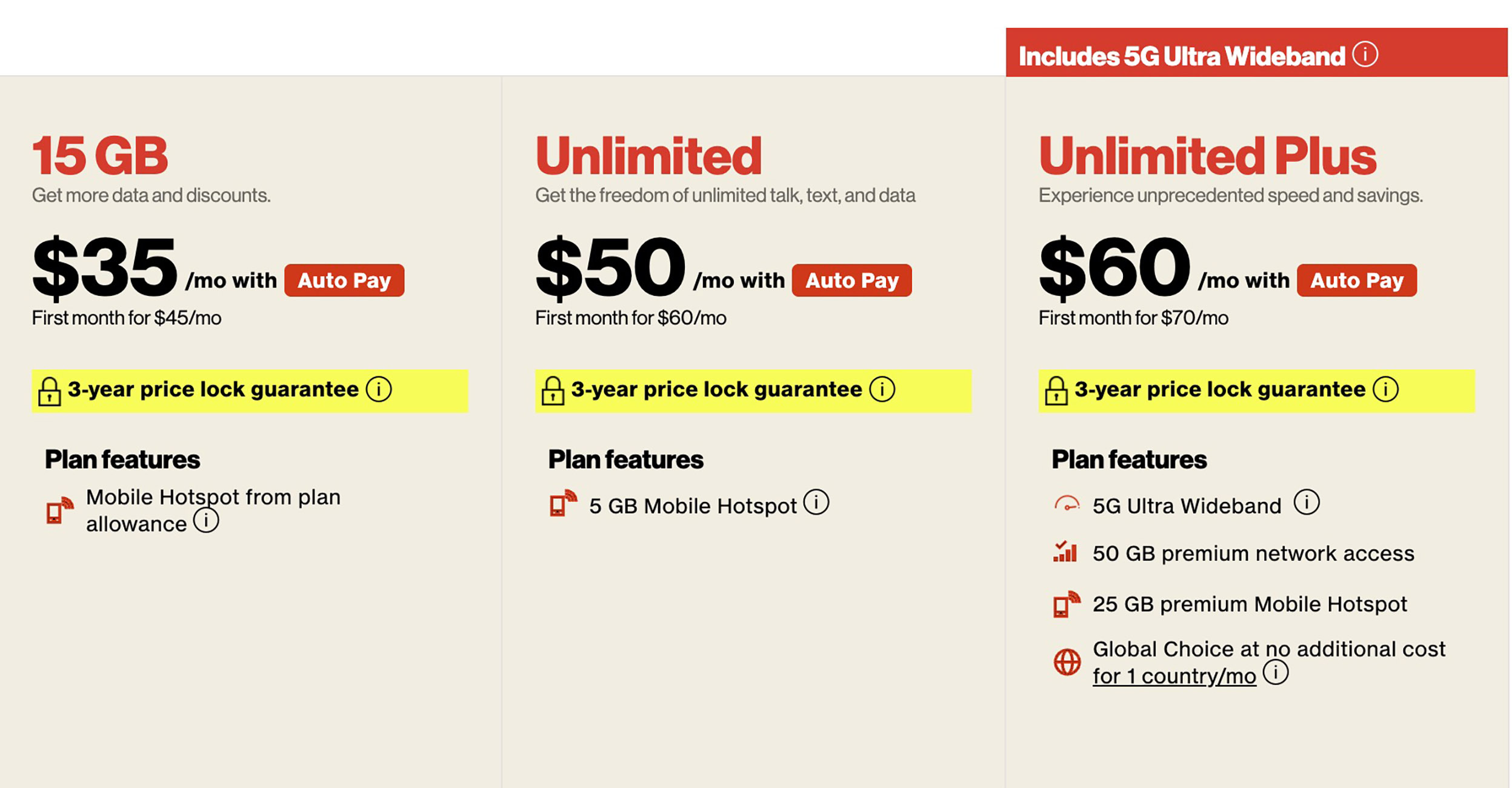Open info for Unlimited plan price lock guarantee
The width and height of the screenshot is (1512, 788).
coord(882,389)
